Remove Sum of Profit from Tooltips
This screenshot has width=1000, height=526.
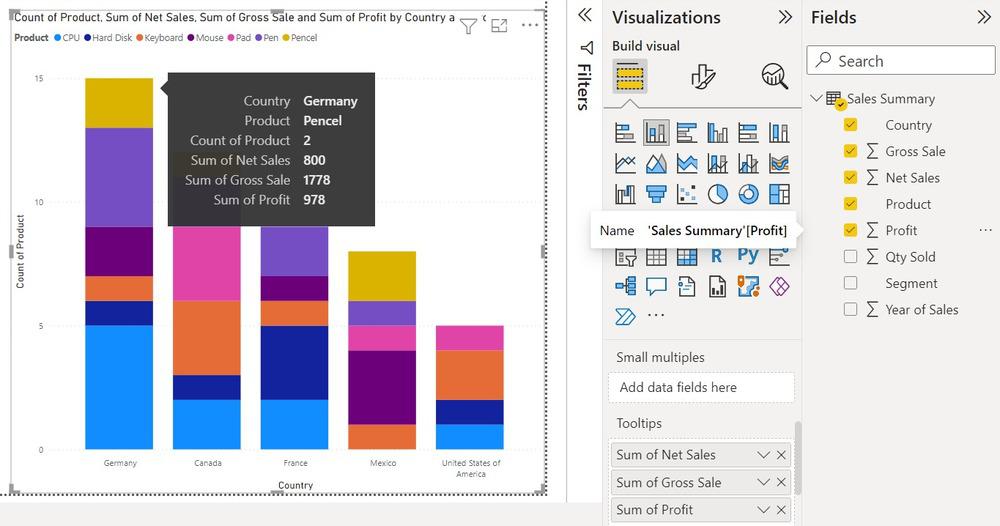tap(781, 509)
